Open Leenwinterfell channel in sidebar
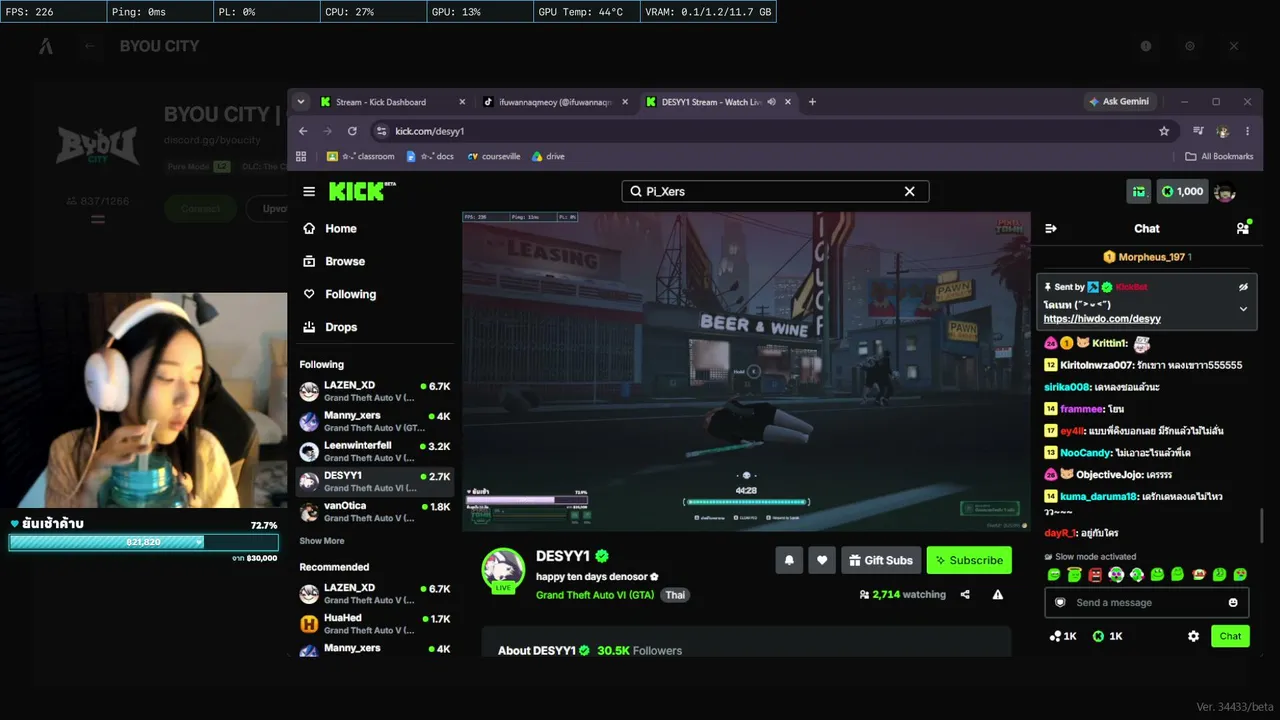 (x=375, y=451)
